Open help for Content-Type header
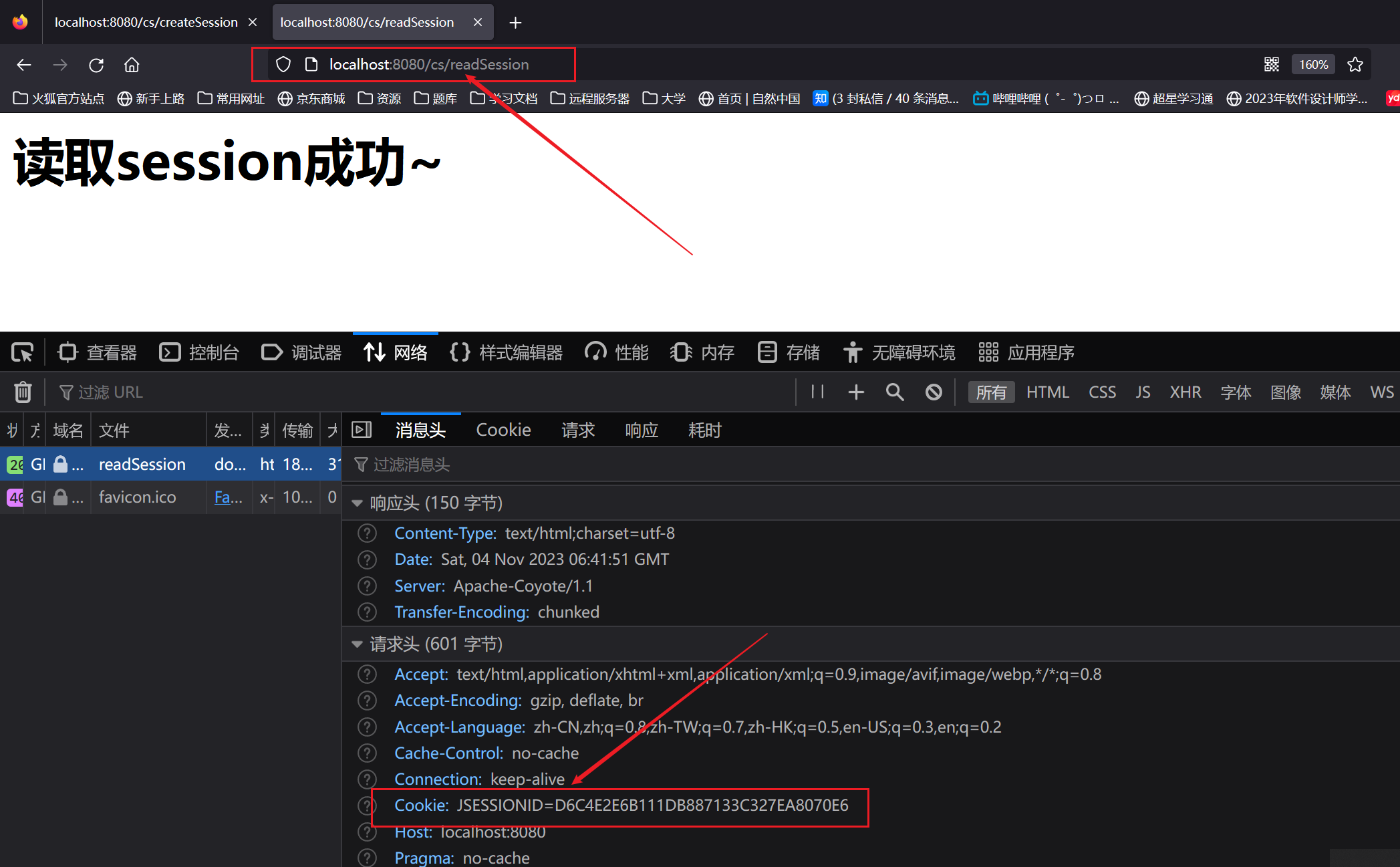1400x867 pixels. [367, 533]
